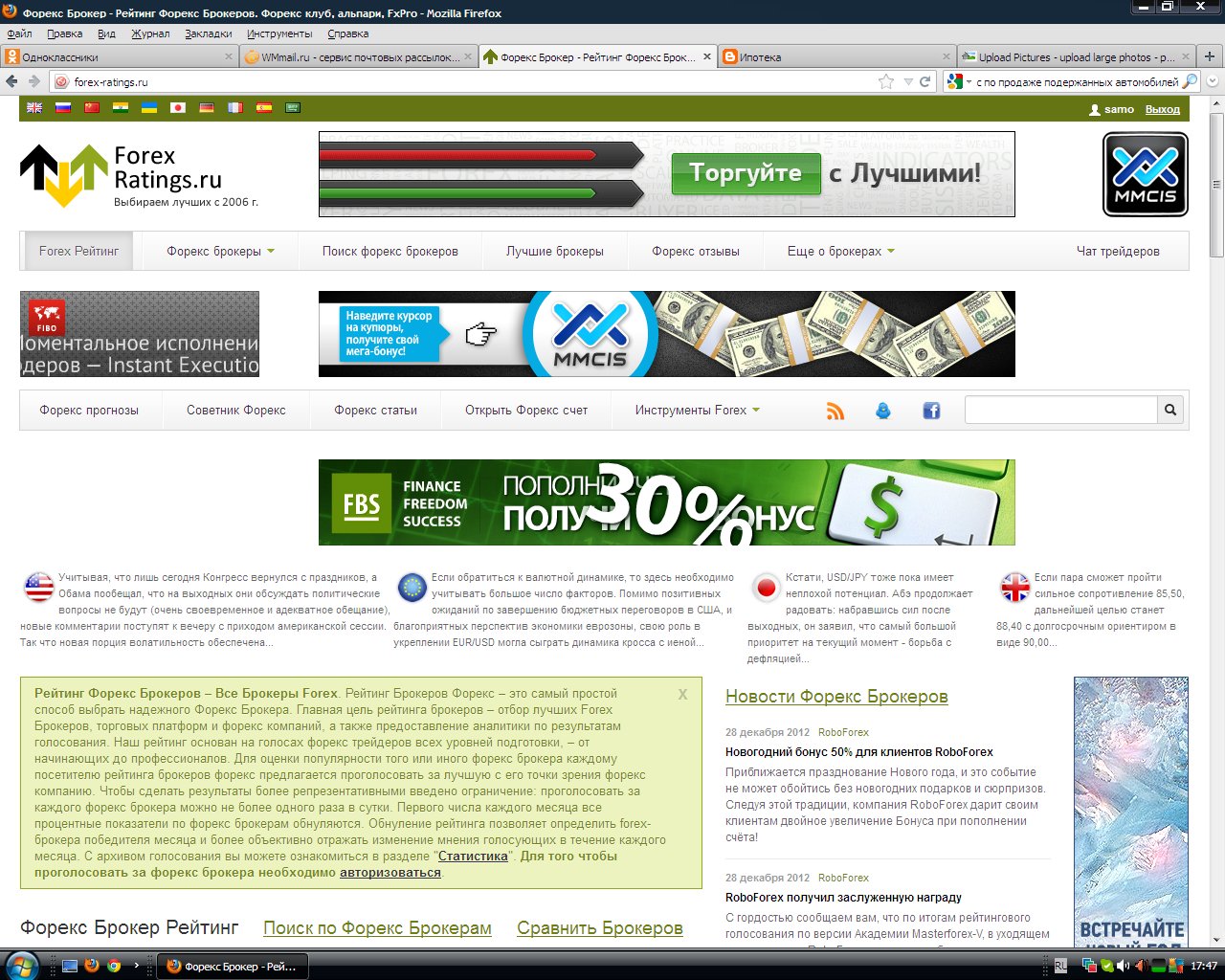The height and width of the screenshot is (980, 1225).
Task: Open the search engine selector dropdown
Action: pos(958,82)
